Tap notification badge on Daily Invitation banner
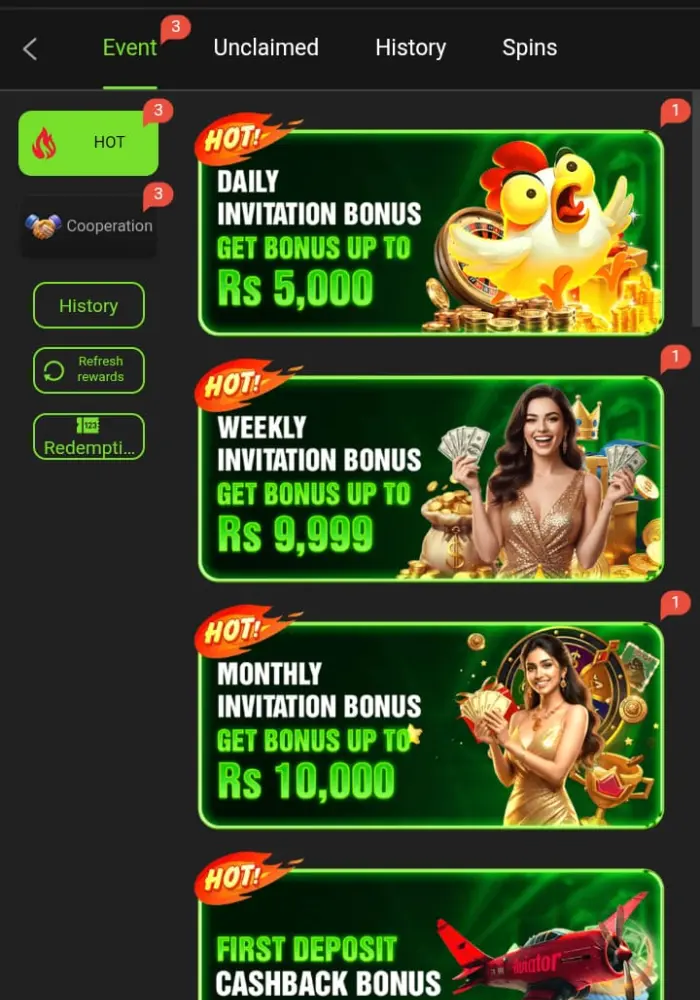The height and width of the screenshot is (1000, 700). point(674,112)
